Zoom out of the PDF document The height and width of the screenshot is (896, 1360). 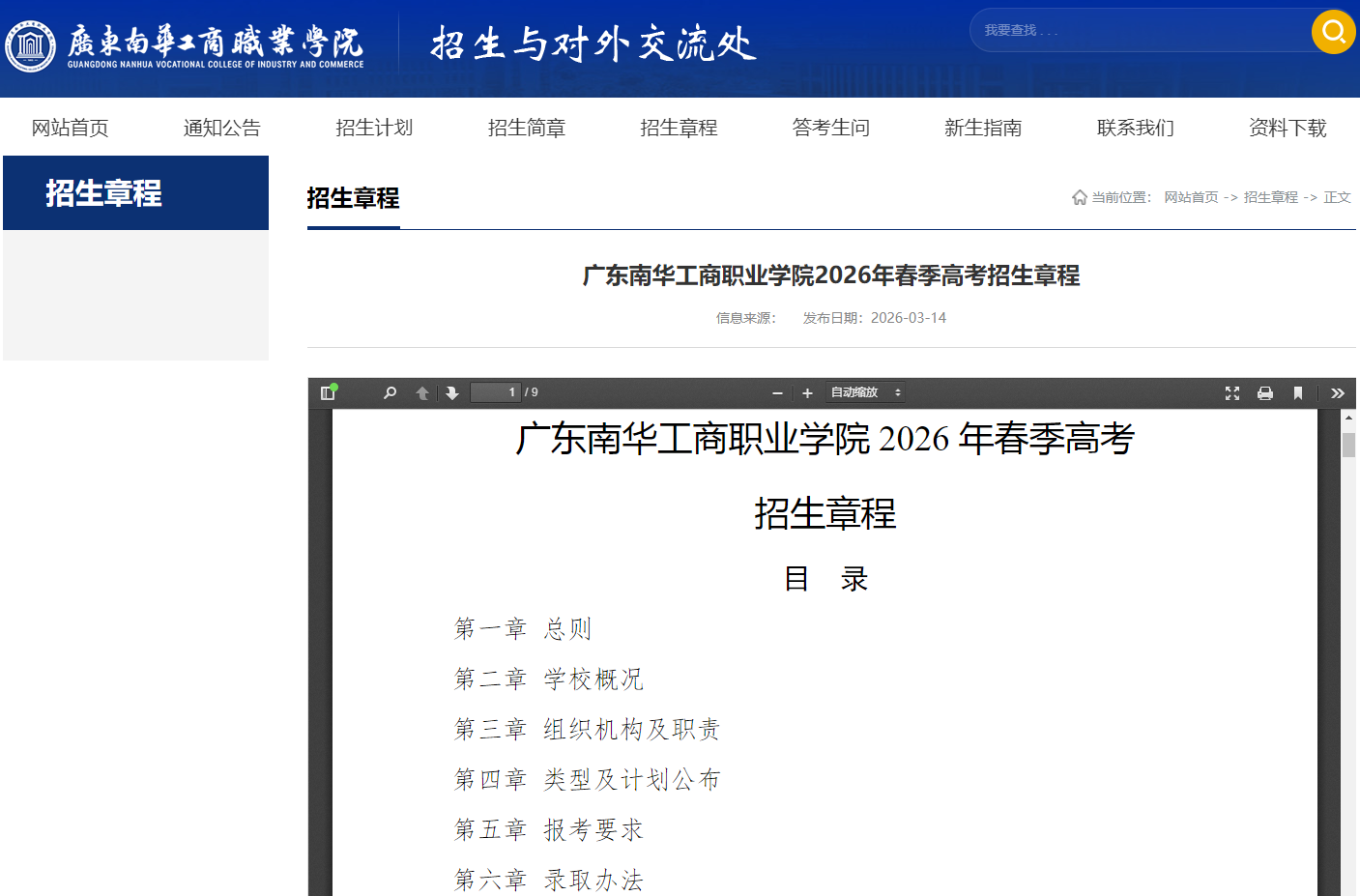click(x=777, y=392)
